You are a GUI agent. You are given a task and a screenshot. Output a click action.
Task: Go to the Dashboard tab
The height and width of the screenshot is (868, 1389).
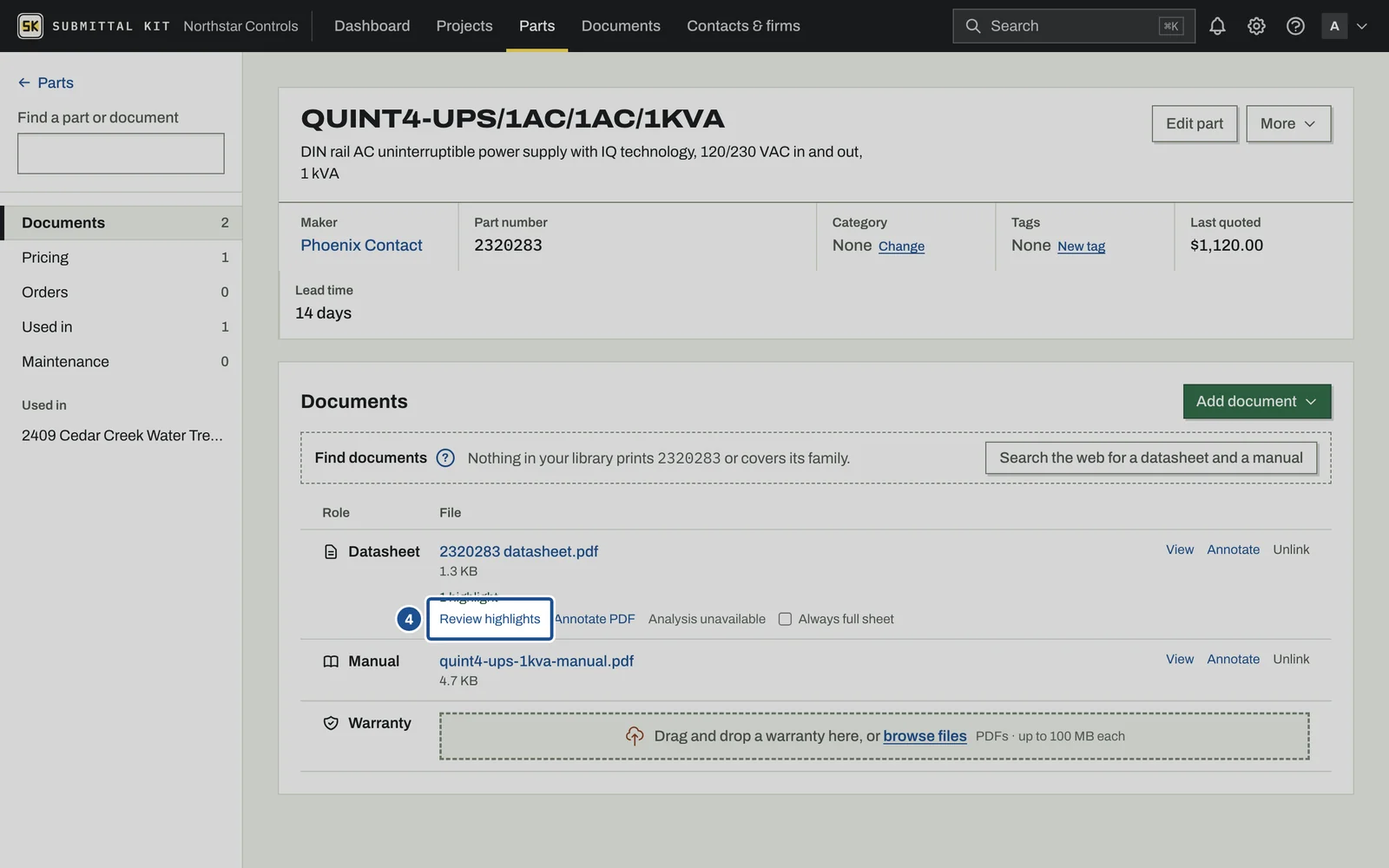coord(372,26)
